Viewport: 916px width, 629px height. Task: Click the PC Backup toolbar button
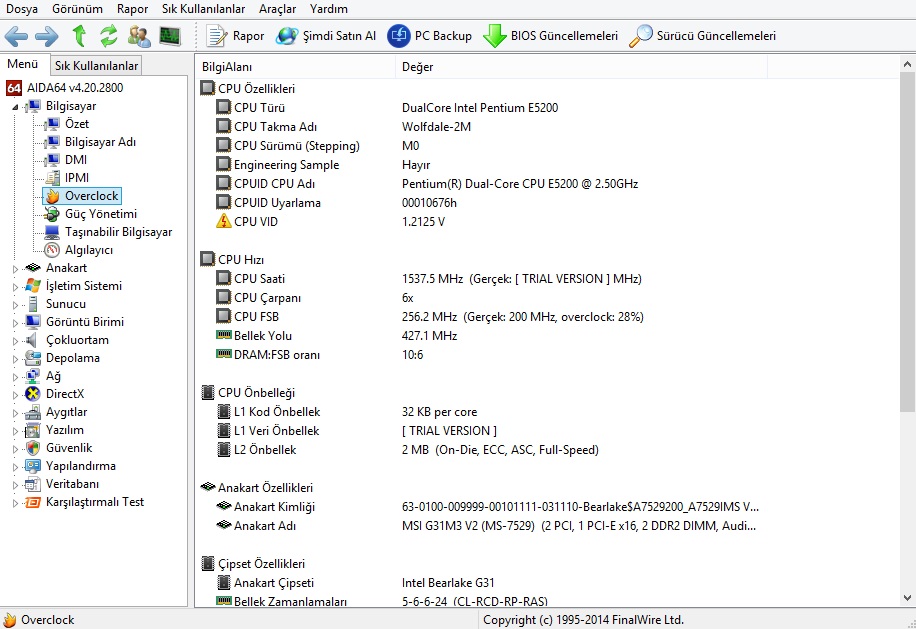pos(429,36)
